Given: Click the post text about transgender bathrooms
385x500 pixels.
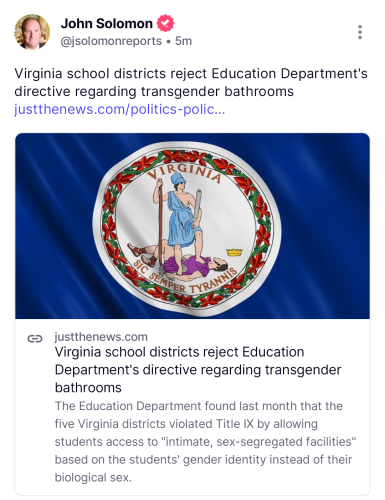Looking at the screenshot, I should (x=191, y=82).
